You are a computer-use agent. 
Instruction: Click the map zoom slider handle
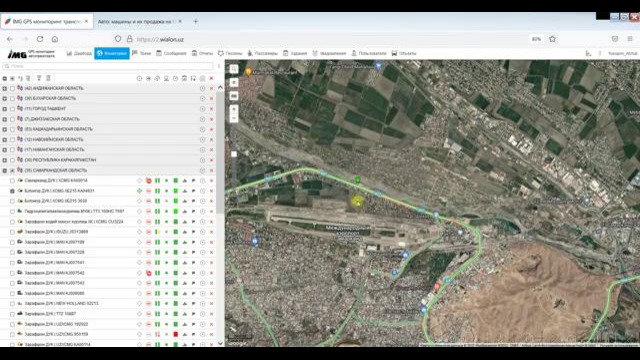(x=234, y=154)
